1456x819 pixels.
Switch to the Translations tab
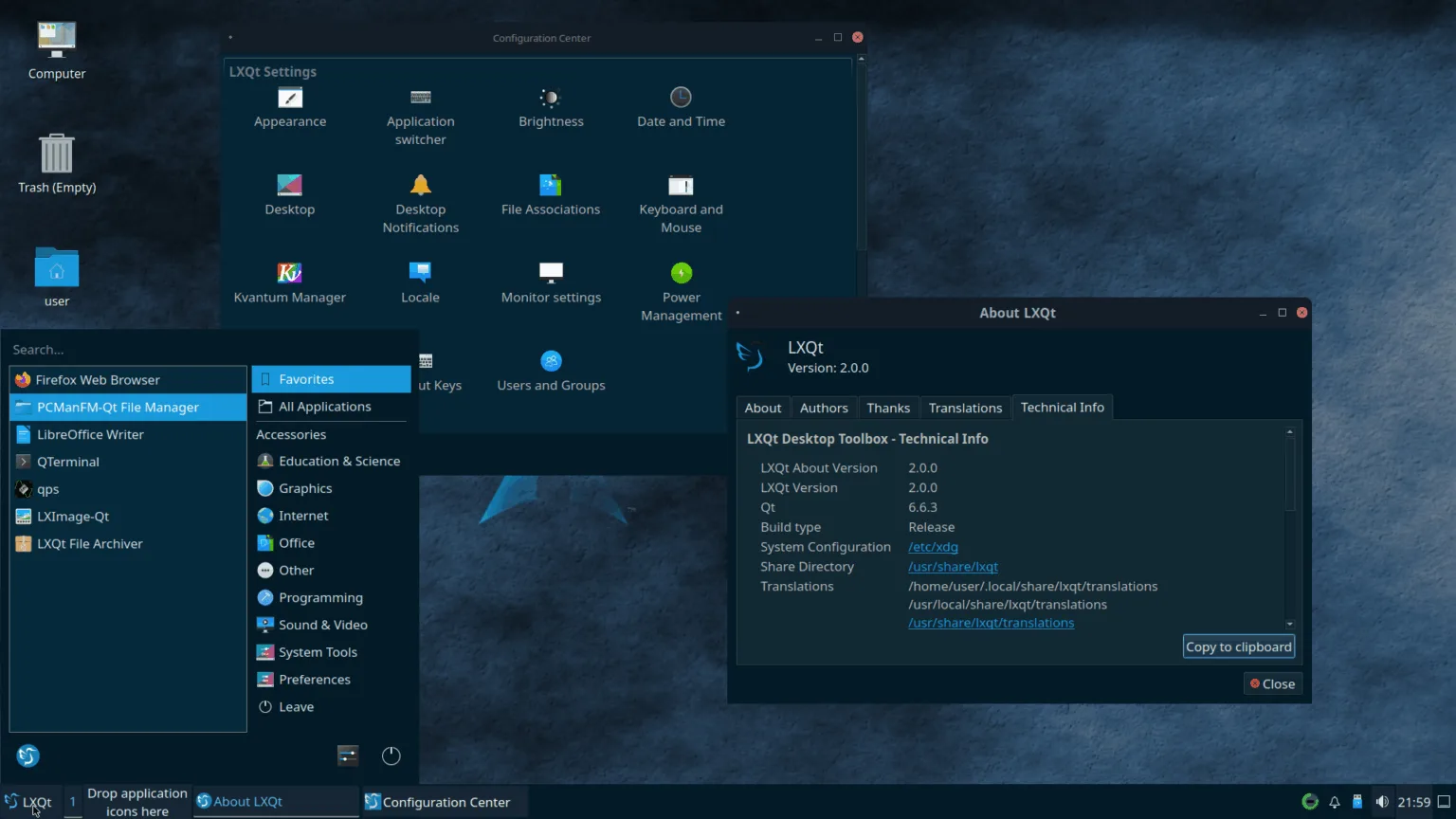(965, 407)
